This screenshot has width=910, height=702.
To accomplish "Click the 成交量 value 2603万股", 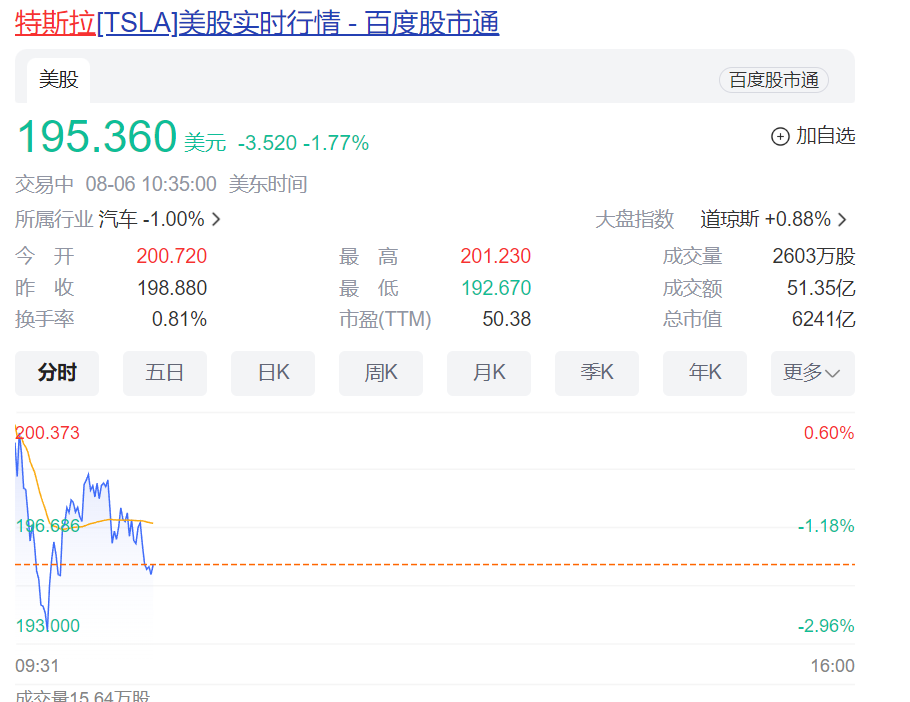I will point(814,256).
